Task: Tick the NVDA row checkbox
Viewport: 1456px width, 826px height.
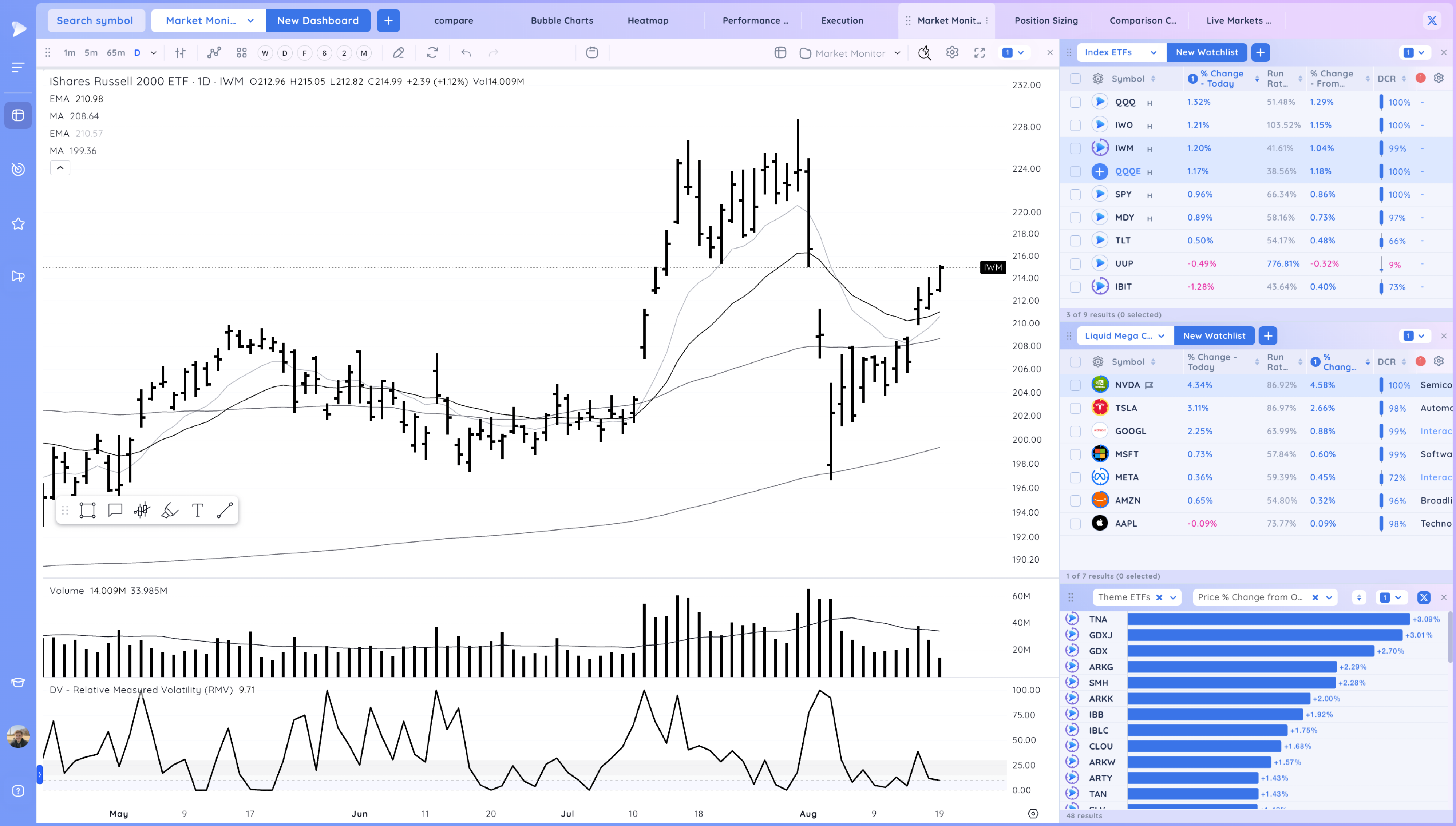Action: [x=1075, y=385]
